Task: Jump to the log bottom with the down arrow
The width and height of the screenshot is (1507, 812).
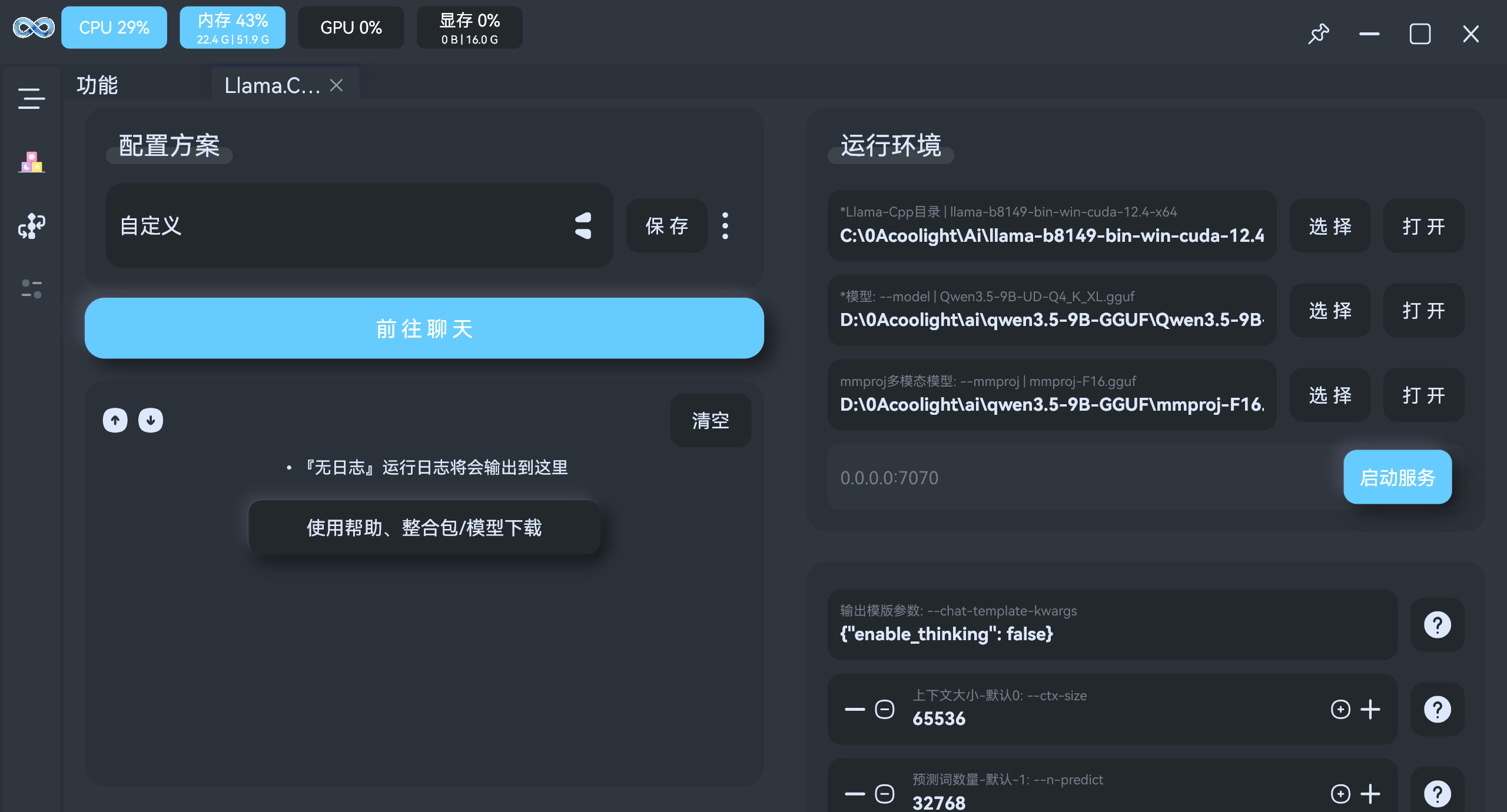Action: point(151,420)
